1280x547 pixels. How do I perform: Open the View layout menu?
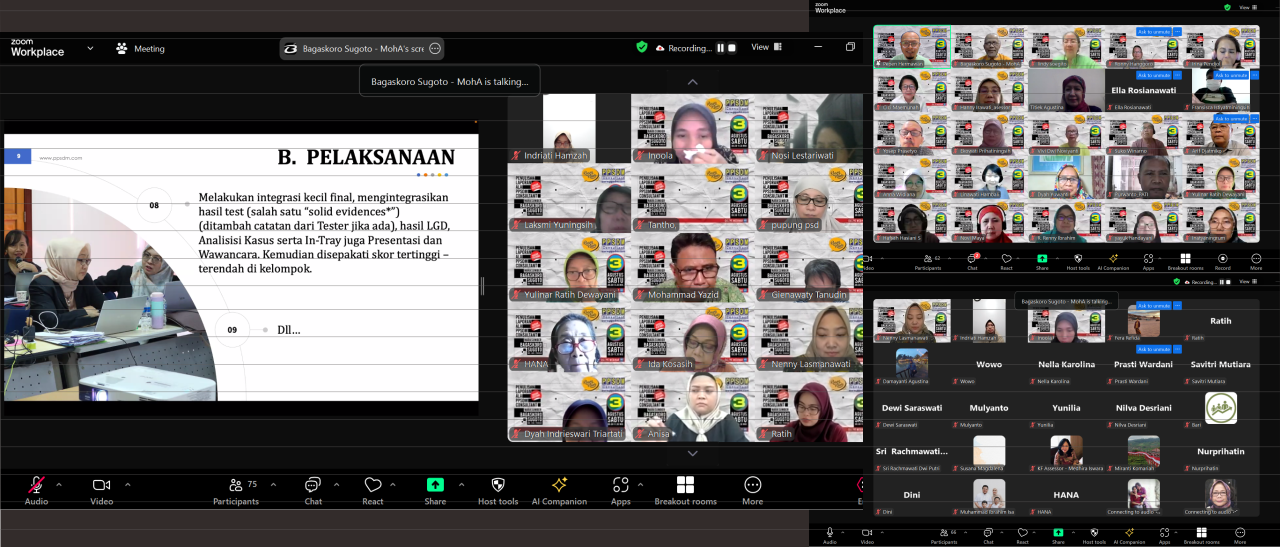point(766,47)
